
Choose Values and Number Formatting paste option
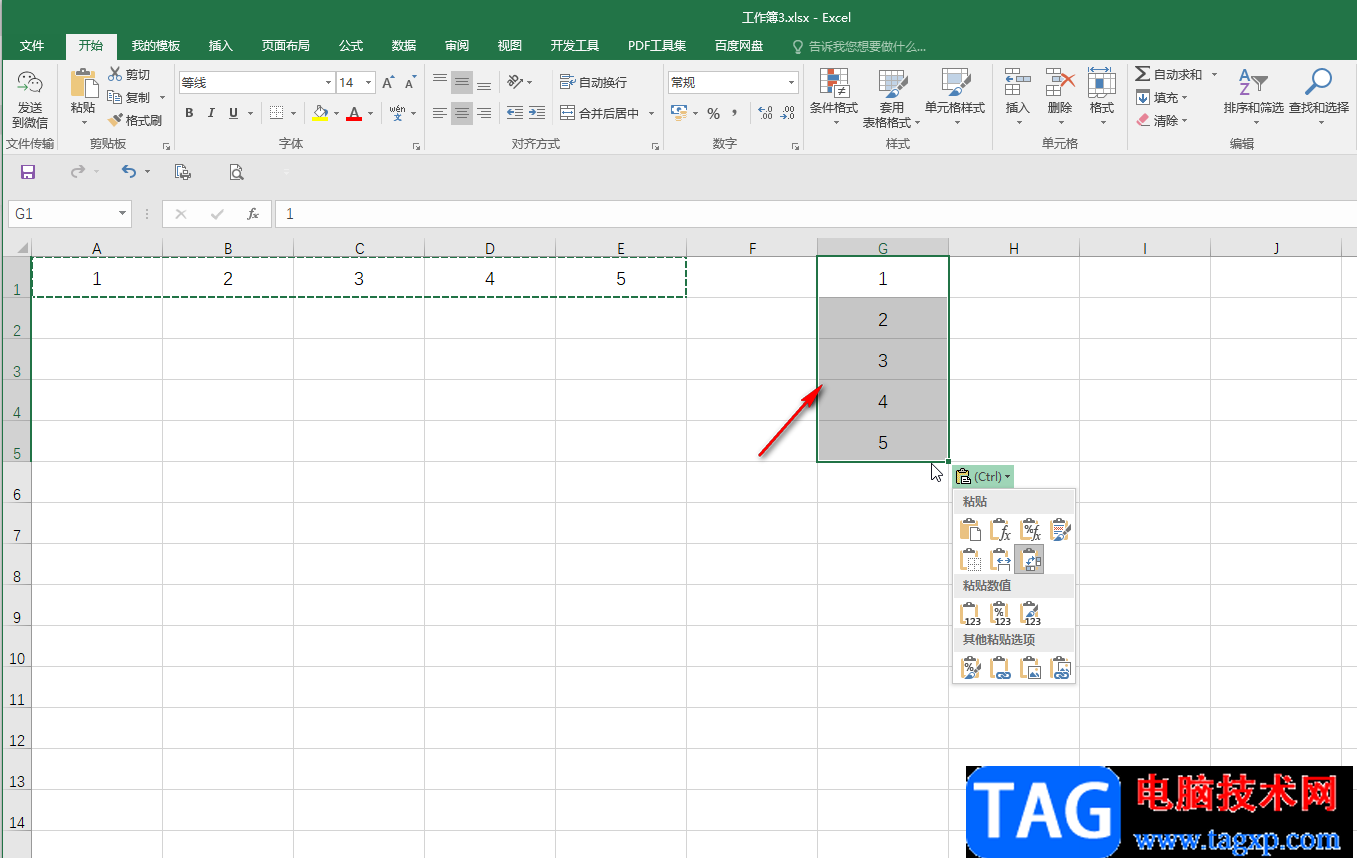(1000, 613)
